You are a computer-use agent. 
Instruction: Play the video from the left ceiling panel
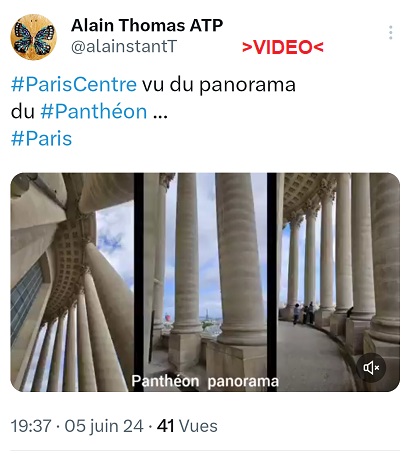72,282
